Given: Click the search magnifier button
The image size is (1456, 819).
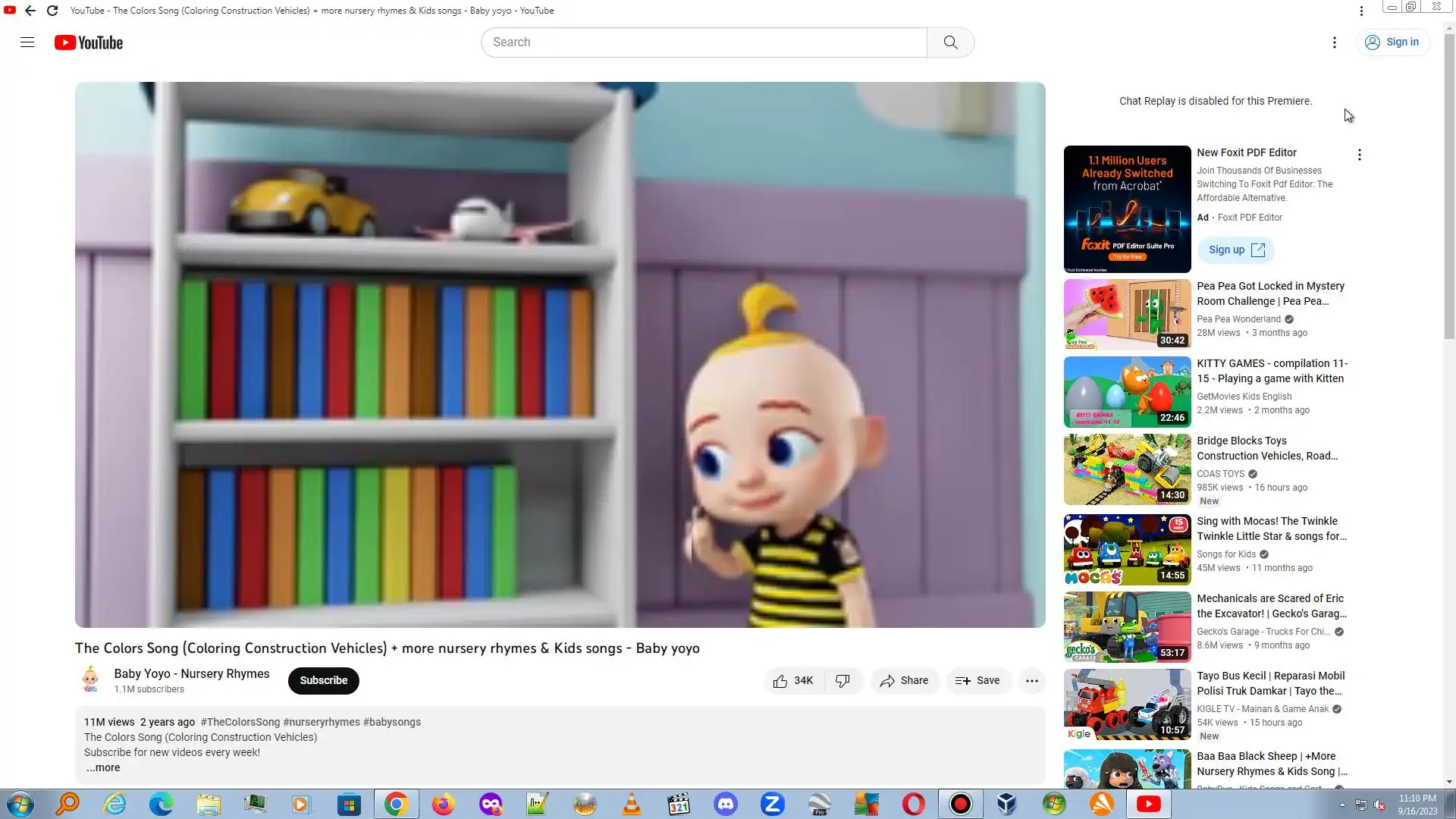Looking at the screenshot, I should tap(950, 42).
